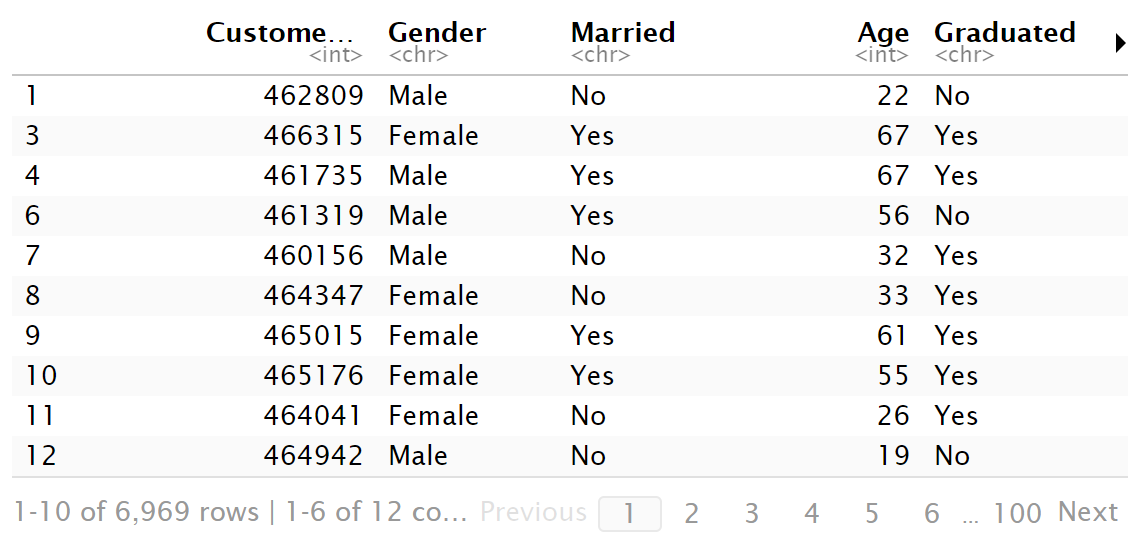
Task: Select customer ID 464041 cell
Action: (x=314, y=416)
